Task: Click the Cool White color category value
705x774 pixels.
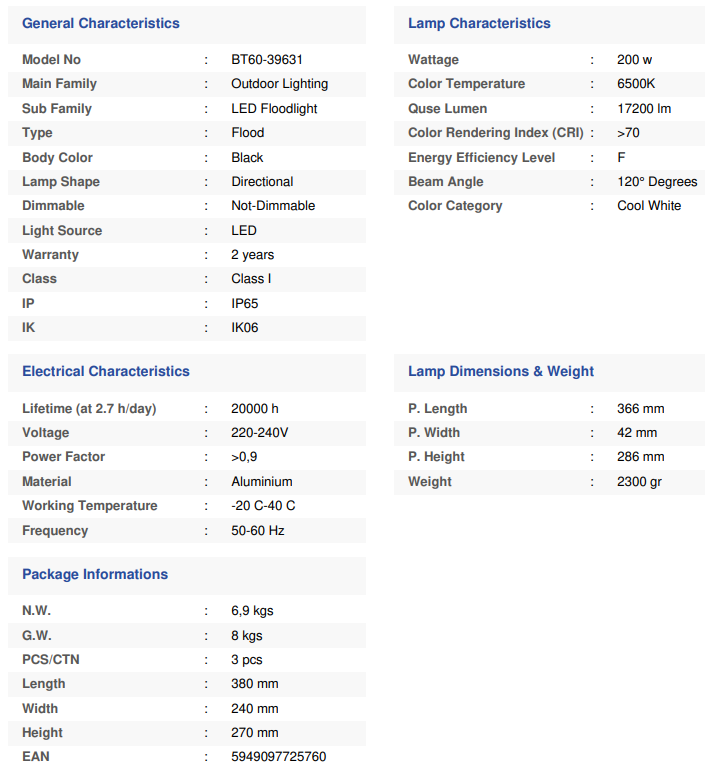Action: point(649,205)
